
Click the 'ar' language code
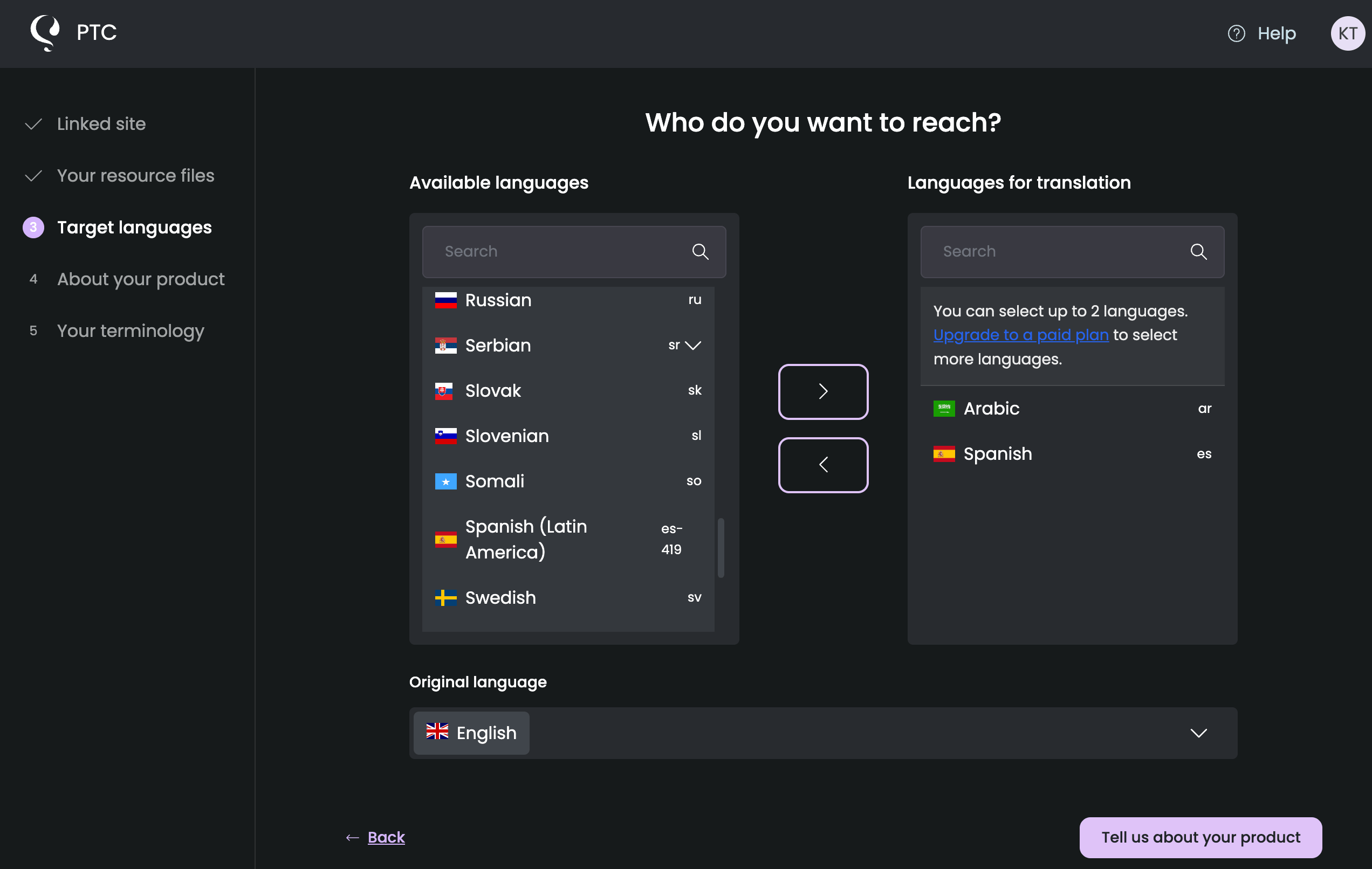click(x=1204, y=409)
